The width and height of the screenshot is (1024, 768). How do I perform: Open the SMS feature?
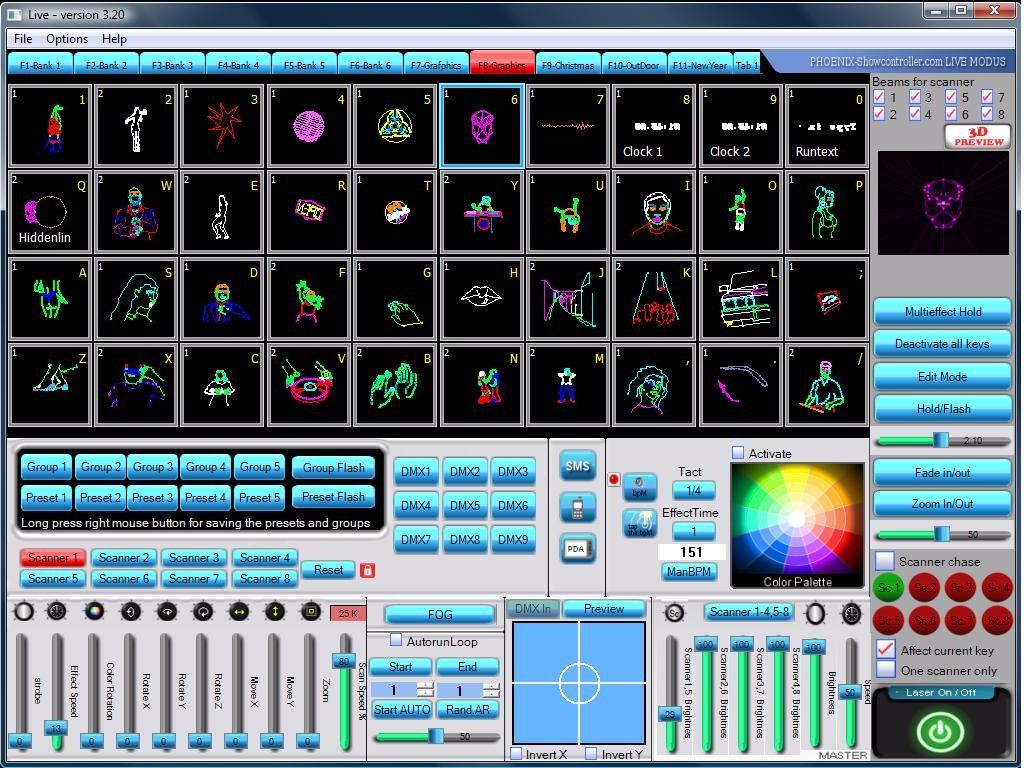click(x=577, y=466)
